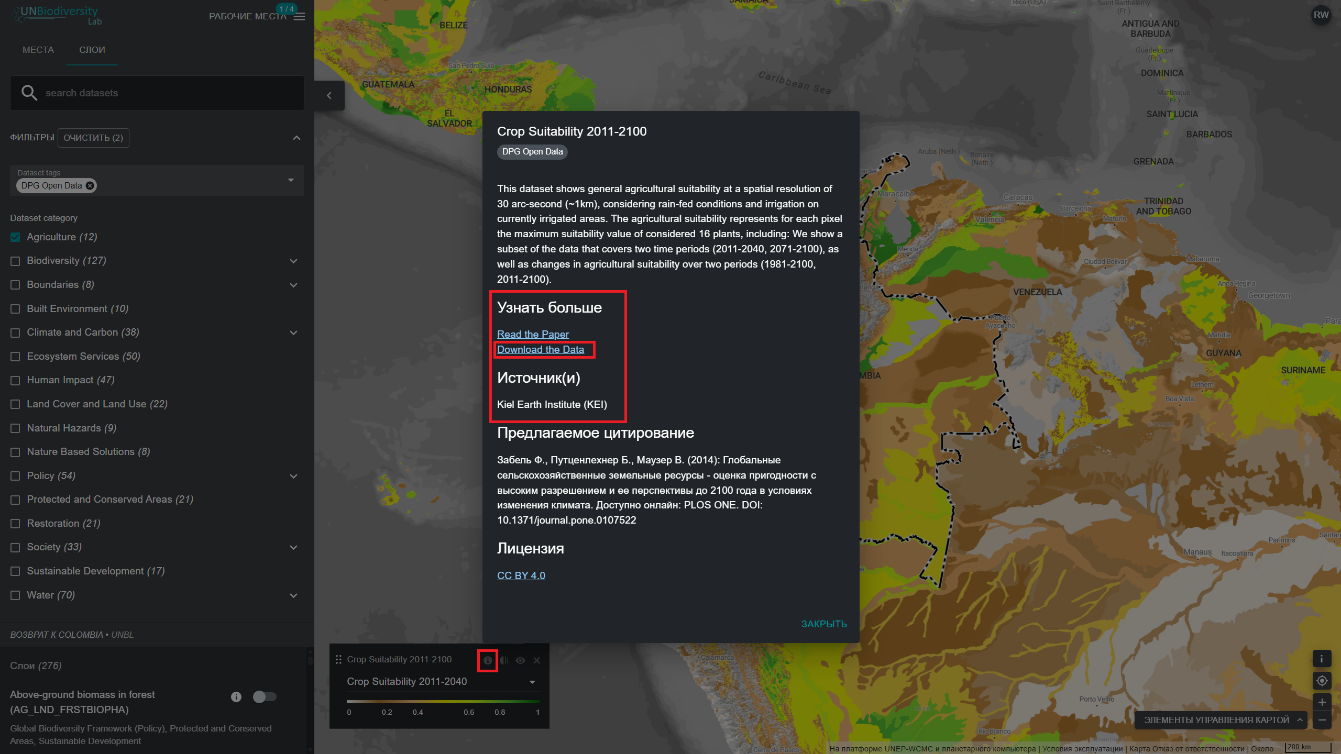Open the map info button
This screenshot has width=1341, height=754.
pos(1322,659)
